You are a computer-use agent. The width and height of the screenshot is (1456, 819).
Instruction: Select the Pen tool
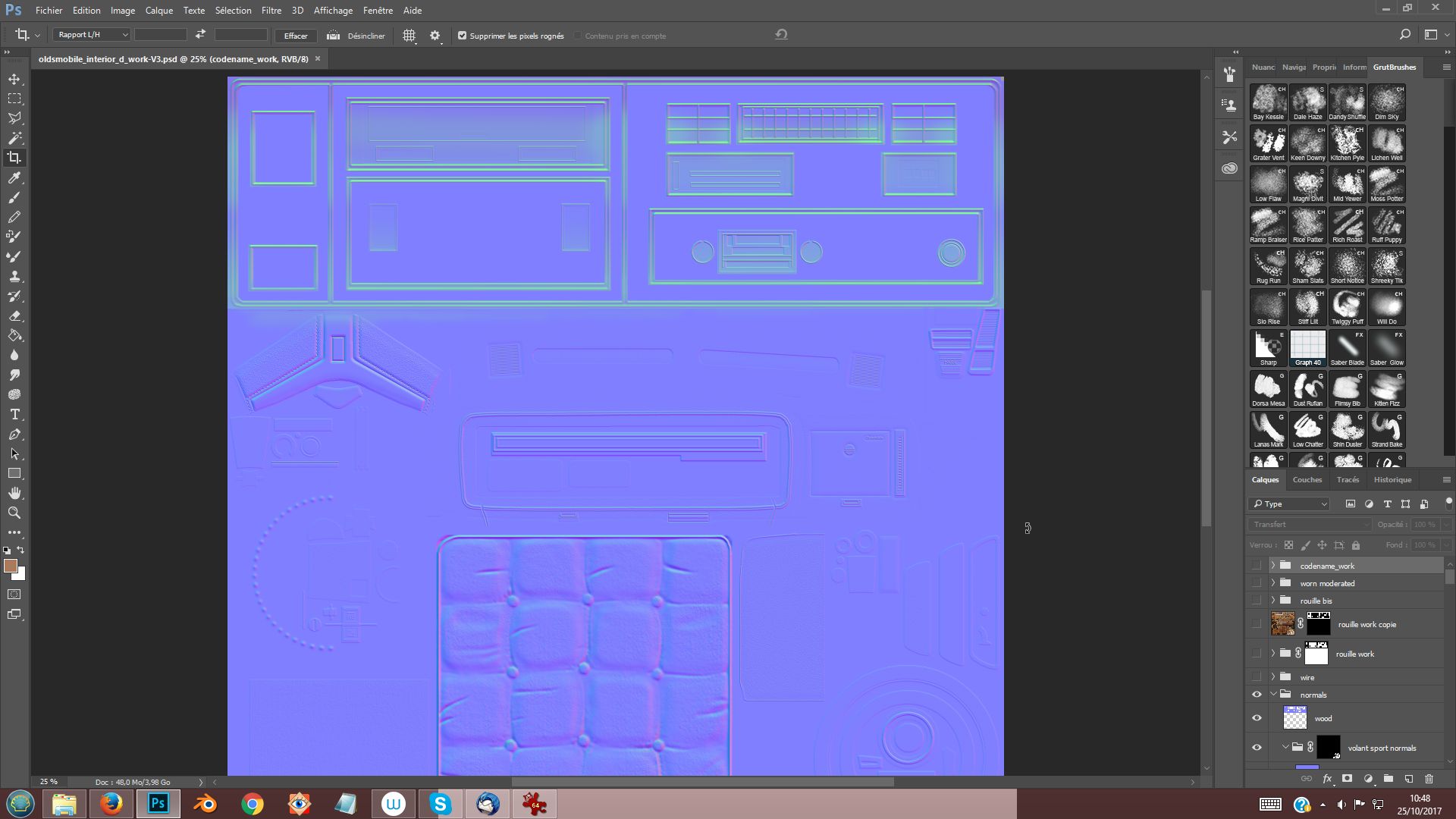14,434
